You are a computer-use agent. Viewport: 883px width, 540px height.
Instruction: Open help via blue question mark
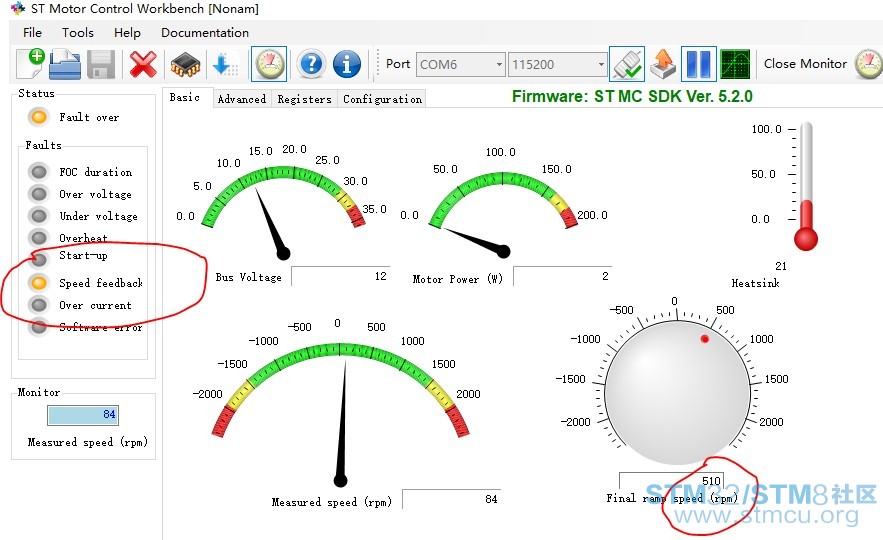(311, 64)
